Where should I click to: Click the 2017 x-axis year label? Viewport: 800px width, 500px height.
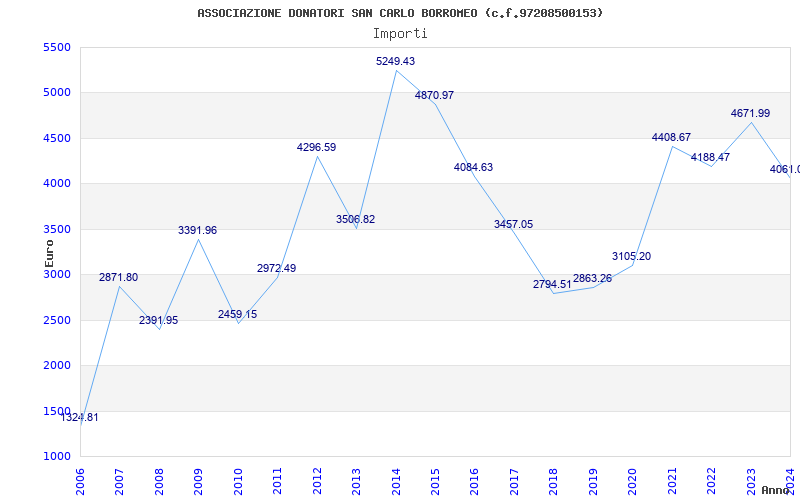pos(514,482)
